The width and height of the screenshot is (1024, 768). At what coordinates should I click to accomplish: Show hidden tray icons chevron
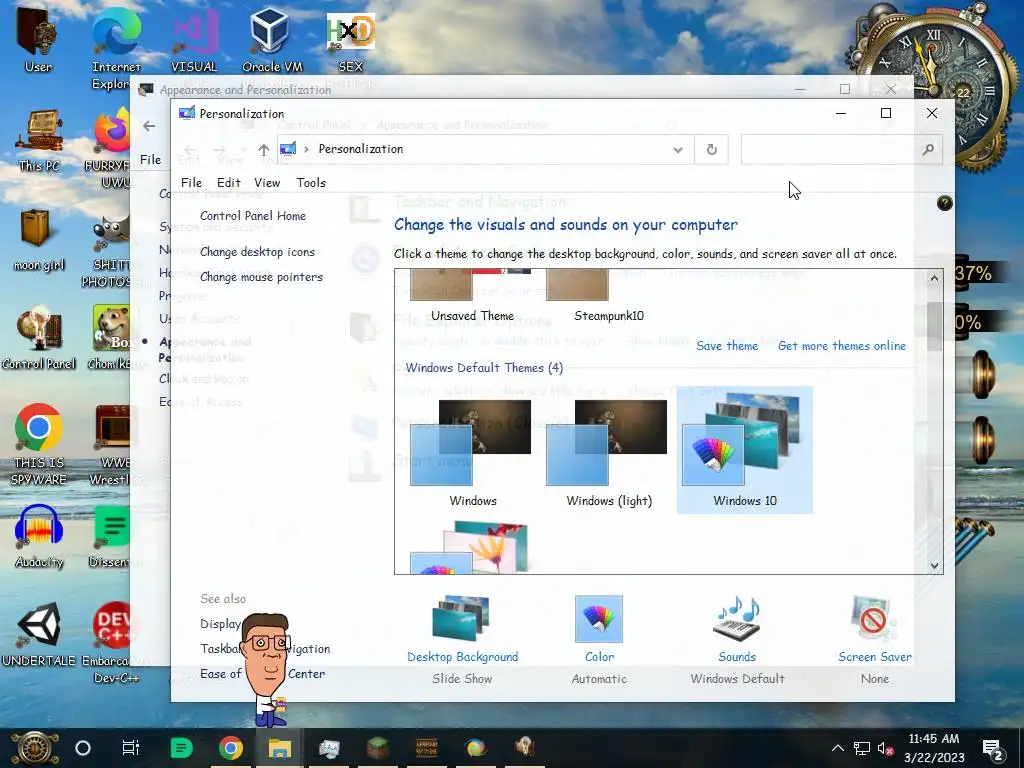pos(838,748)
